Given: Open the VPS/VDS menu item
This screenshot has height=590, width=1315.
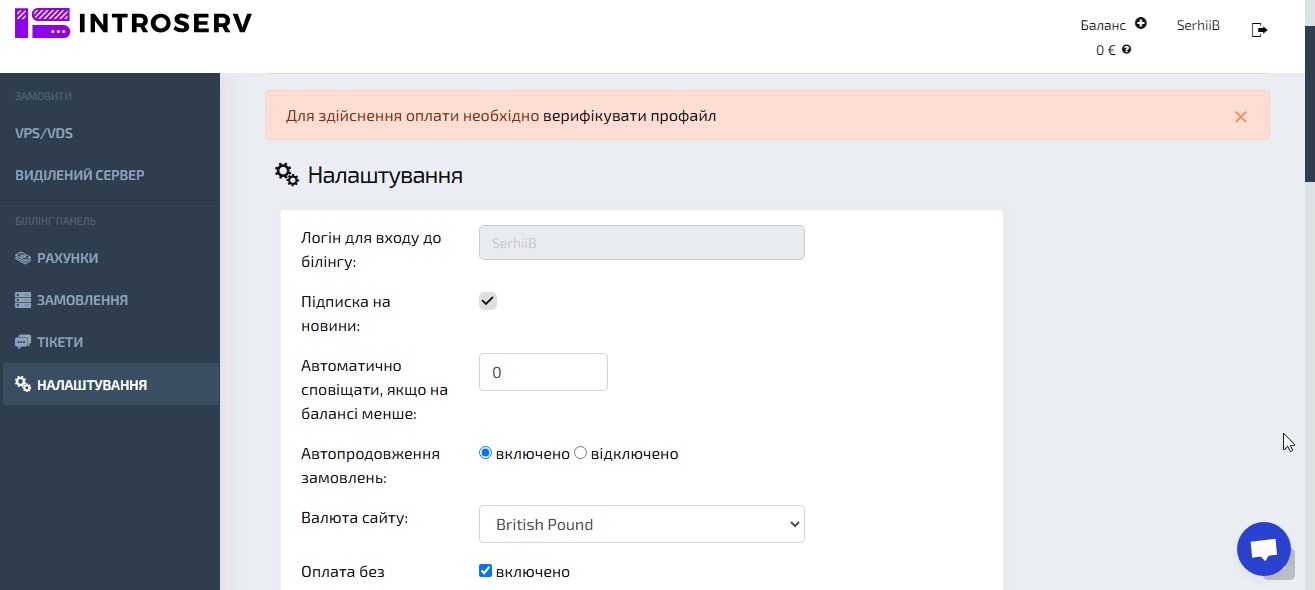Looking at the screenshot, I should pos(44,133).
